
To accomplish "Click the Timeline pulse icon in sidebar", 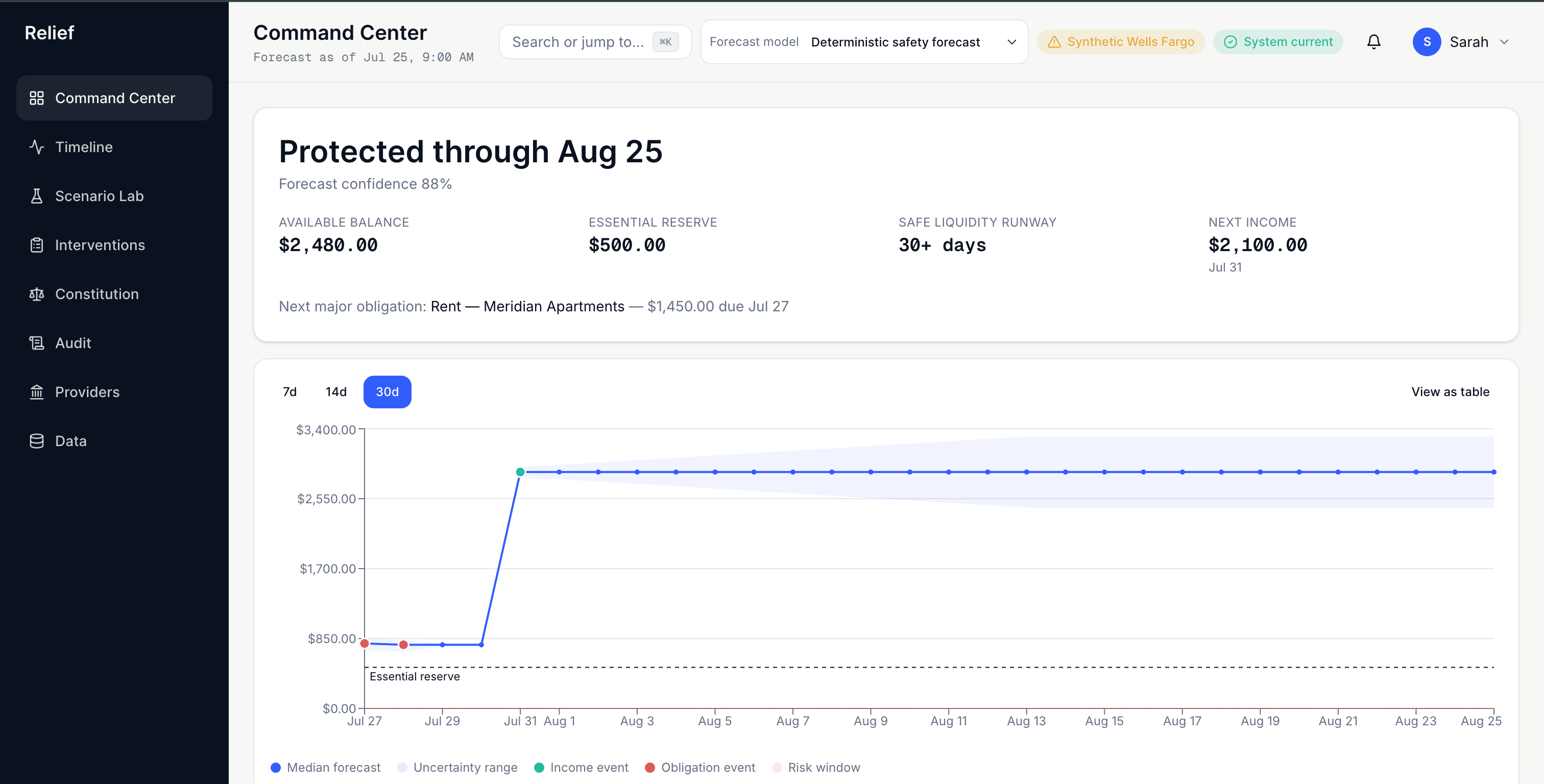I will pyautogui.click(x=37, y=147).
